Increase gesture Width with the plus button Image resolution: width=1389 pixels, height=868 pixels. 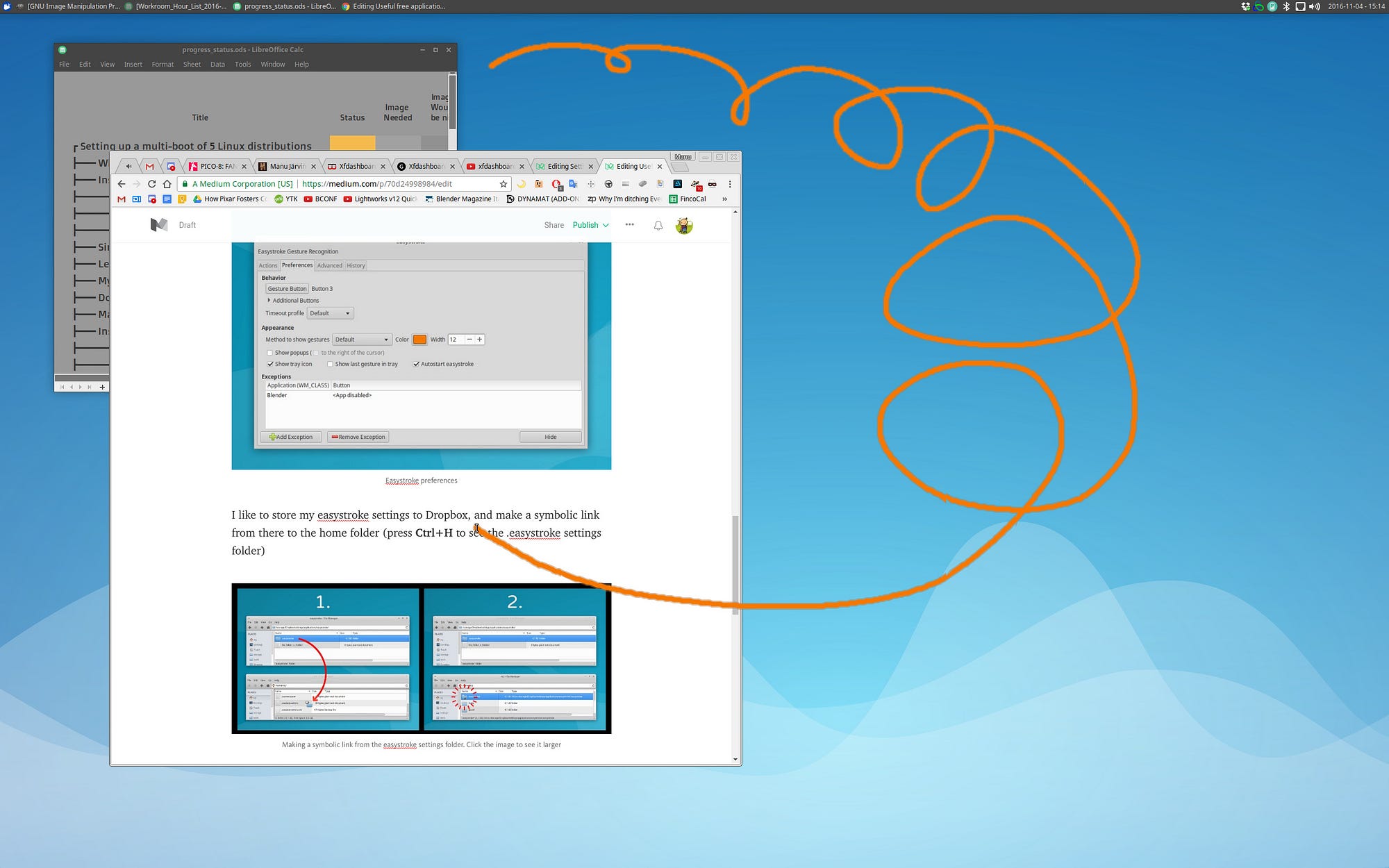pyautogui.click(x=479, y=340)
